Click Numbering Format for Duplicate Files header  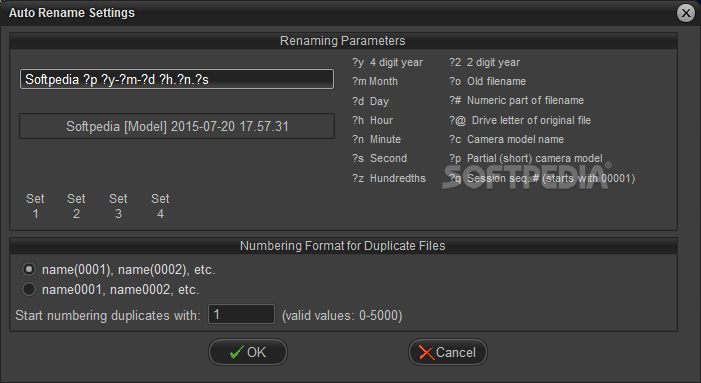[342, 246]
